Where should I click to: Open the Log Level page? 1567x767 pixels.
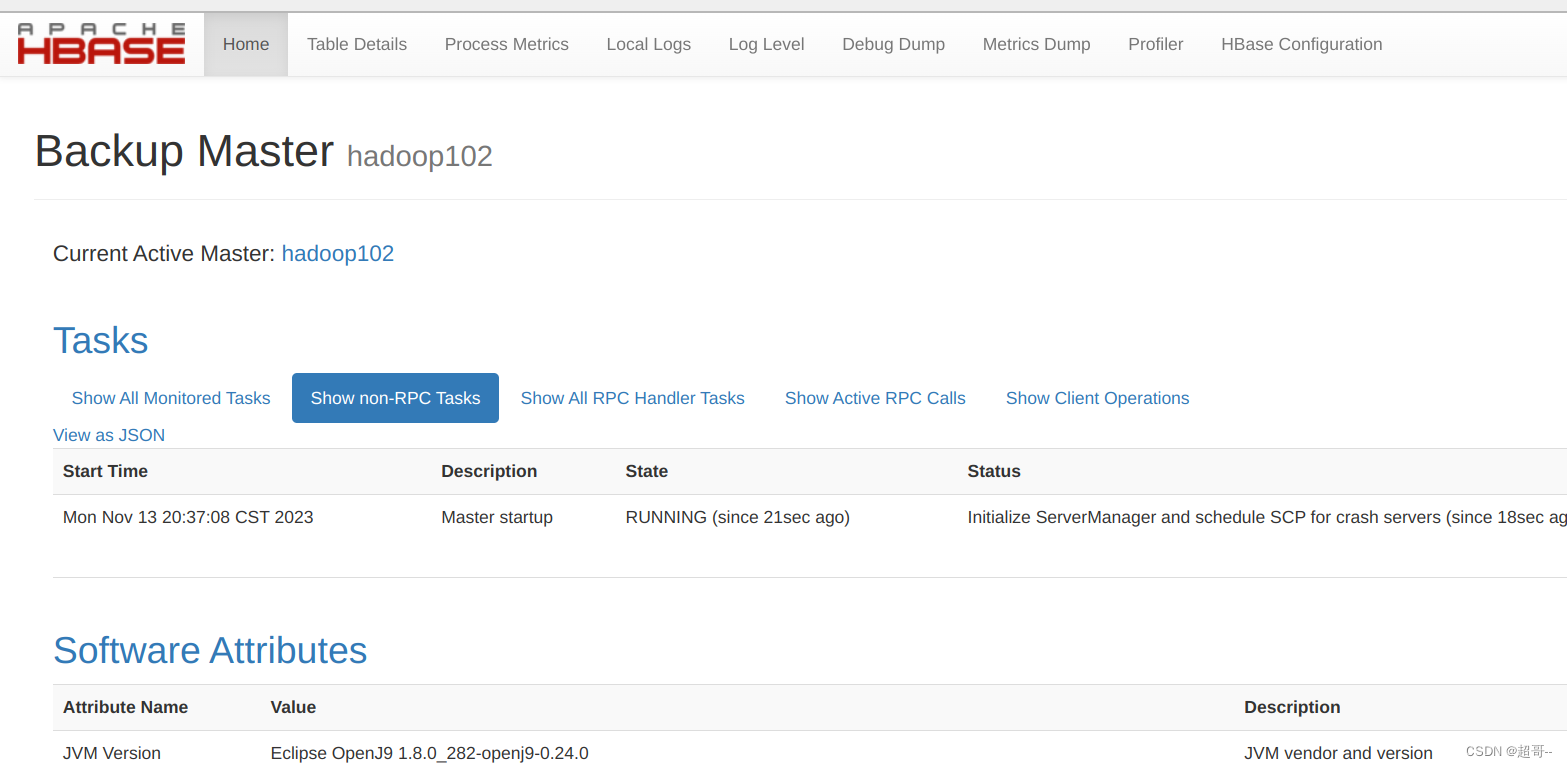pos(767,44)
